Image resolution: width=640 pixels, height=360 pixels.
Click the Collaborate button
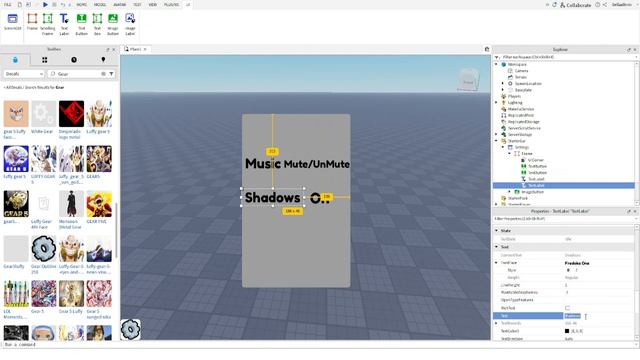click(x=576, y=5)
